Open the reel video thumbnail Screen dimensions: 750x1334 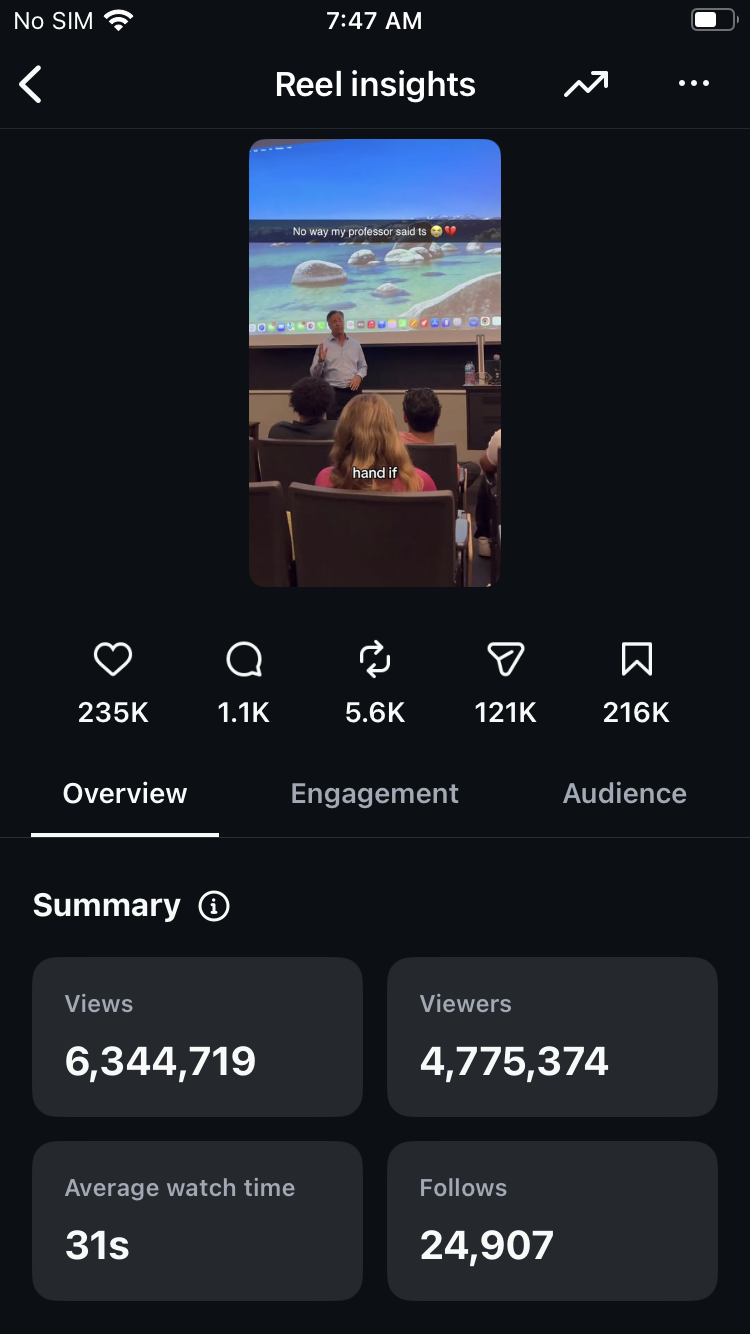coord(375,363)
